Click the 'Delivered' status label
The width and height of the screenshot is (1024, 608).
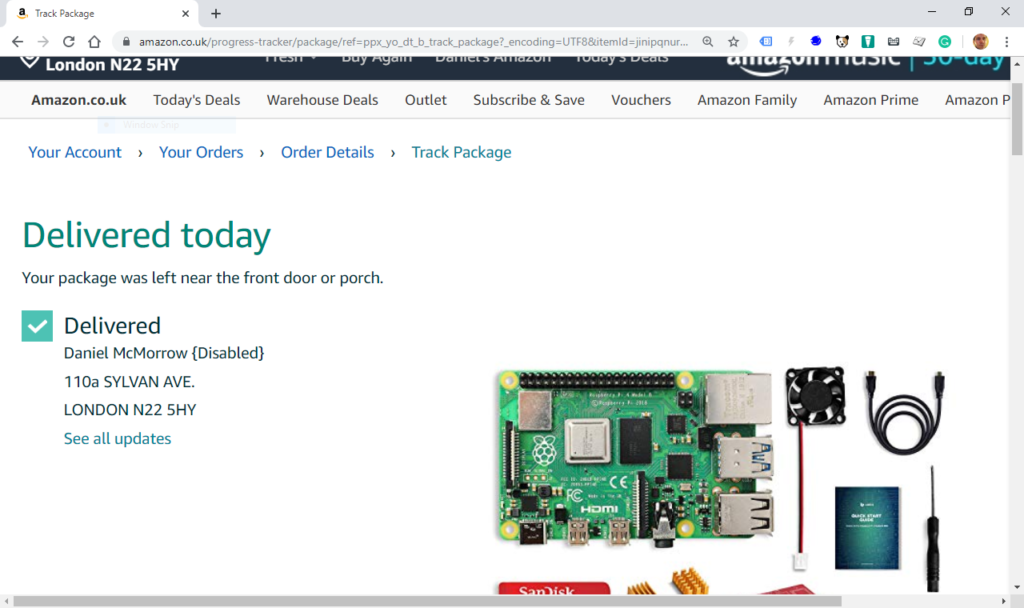(112, 325)
